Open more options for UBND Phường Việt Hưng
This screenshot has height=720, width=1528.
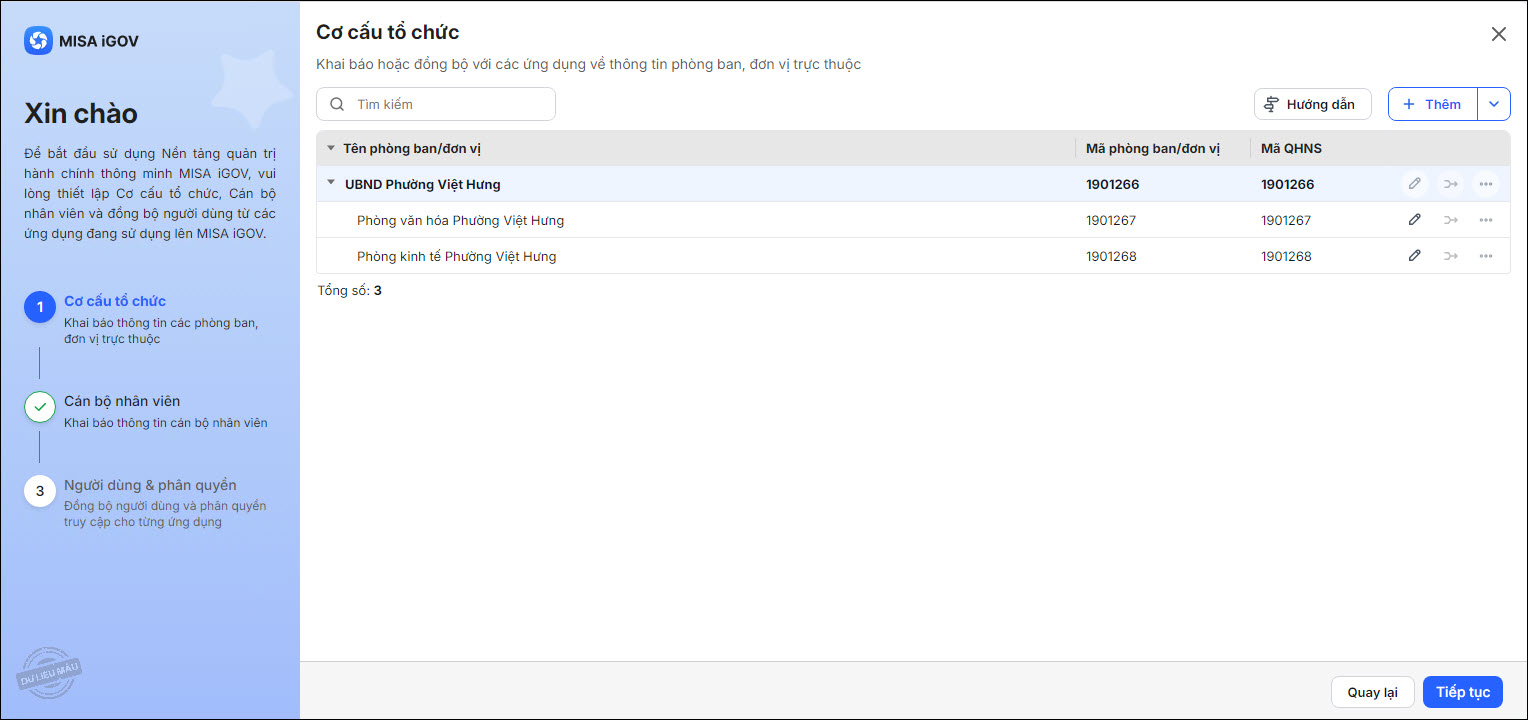click(1486, 184)
